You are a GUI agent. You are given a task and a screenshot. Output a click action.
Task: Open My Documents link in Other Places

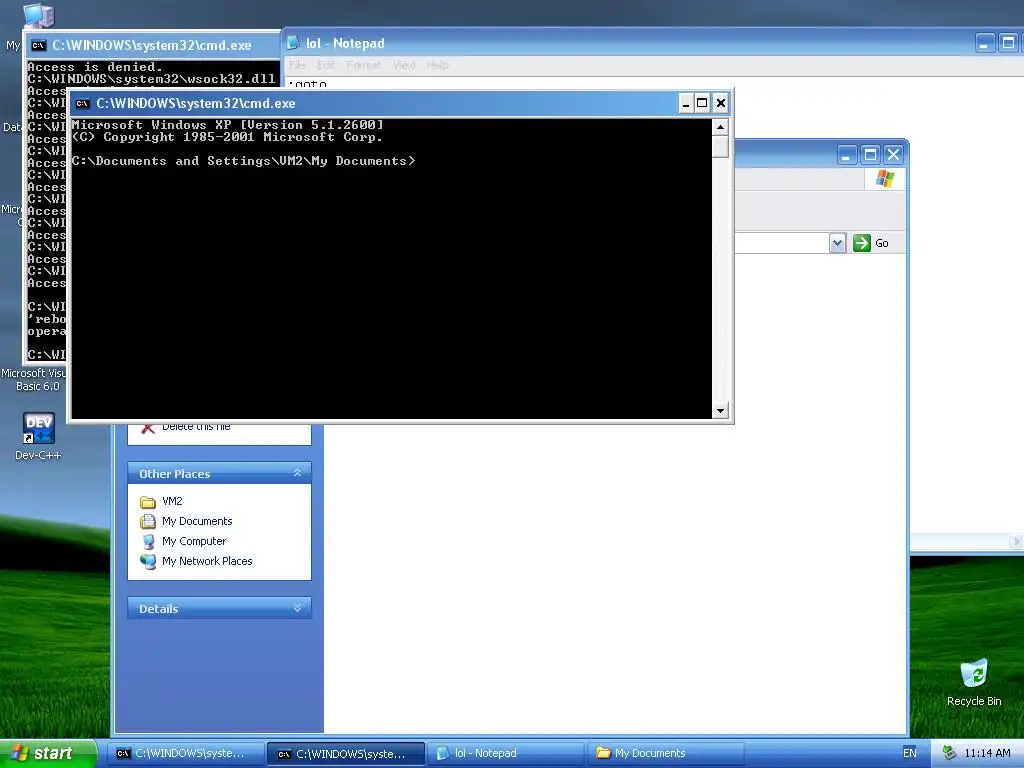pos(197,521)
